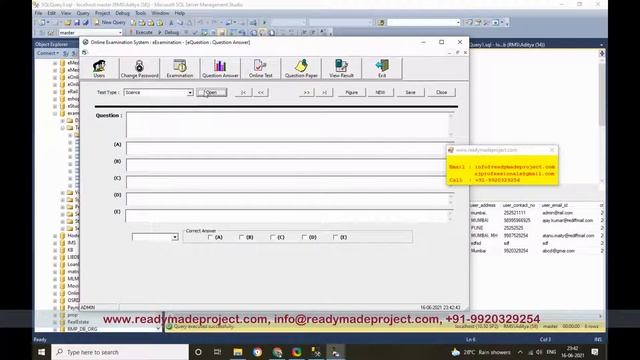640x360 pixels.
Task: Expand the RMP_DB_ORG database node
Action: coord(55,329)
